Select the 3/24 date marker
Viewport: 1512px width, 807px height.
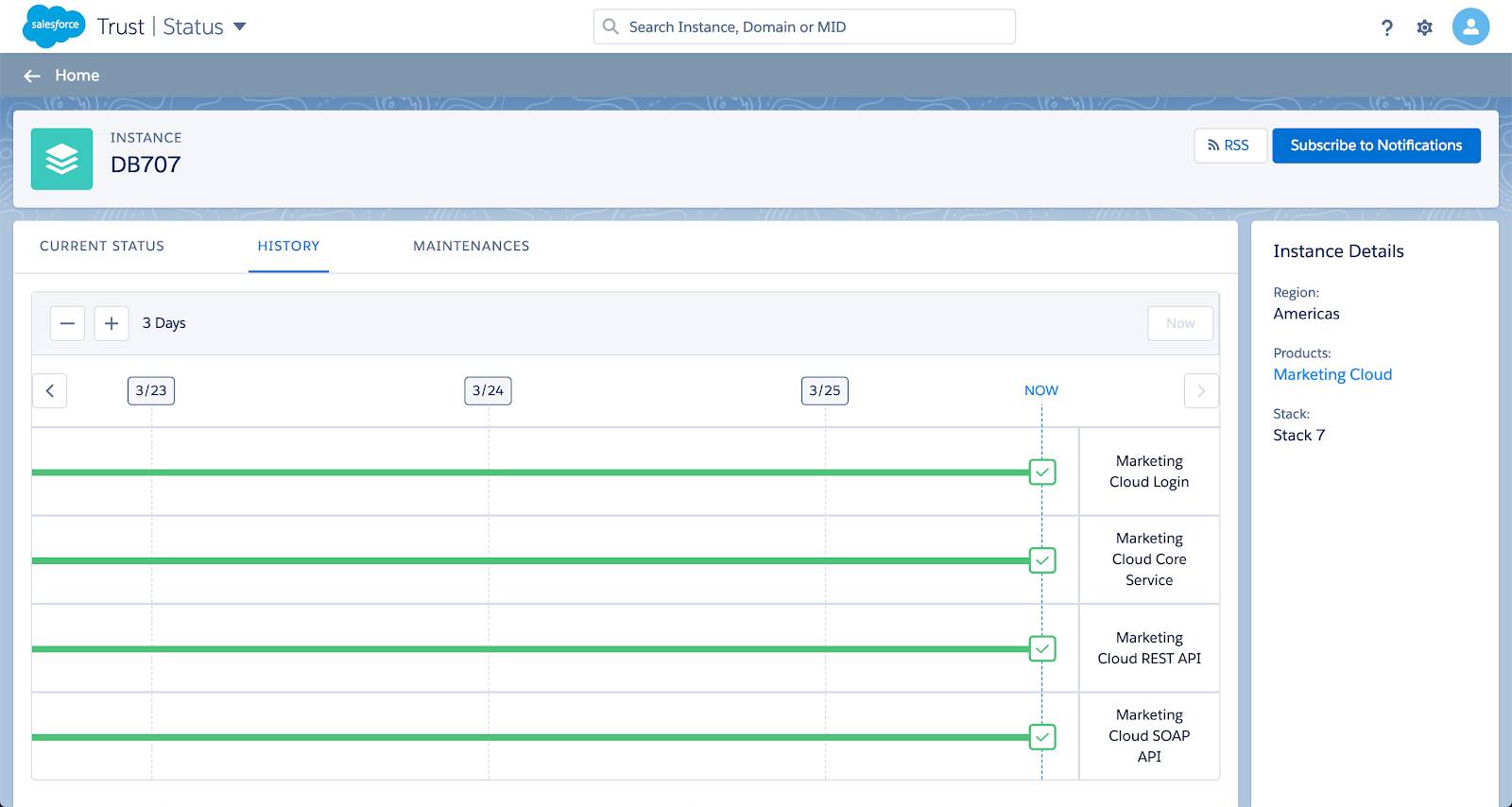(x=488, y=390)
